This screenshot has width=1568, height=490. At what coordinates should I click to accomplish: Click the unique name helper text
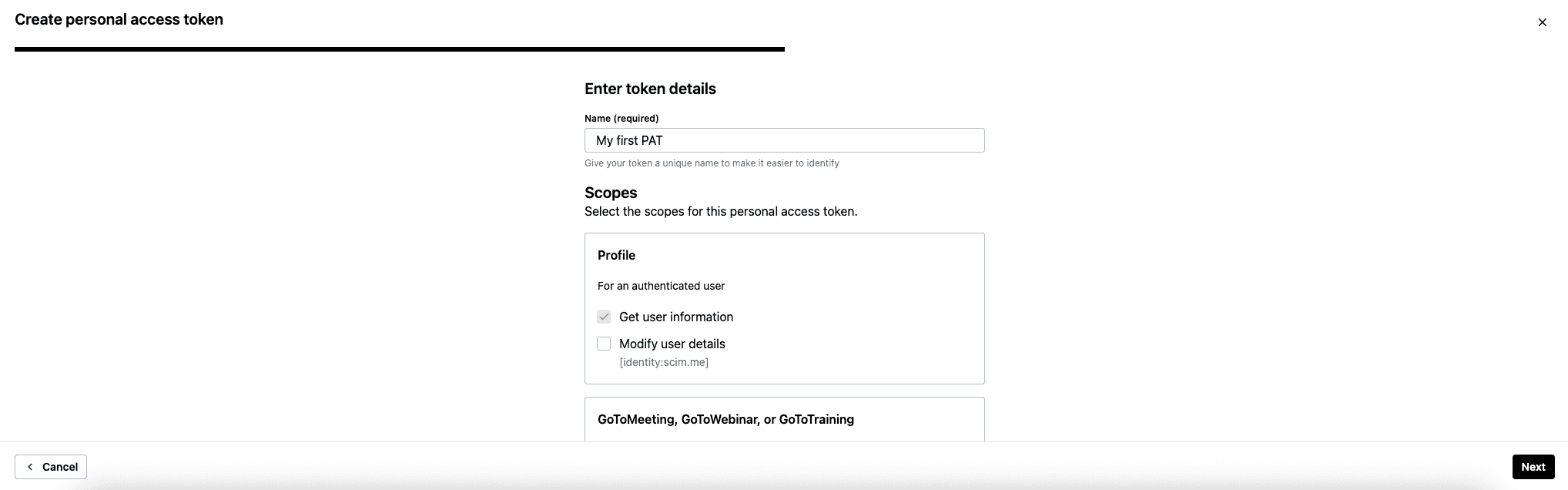pyautogui.click(x=712, y=163)
